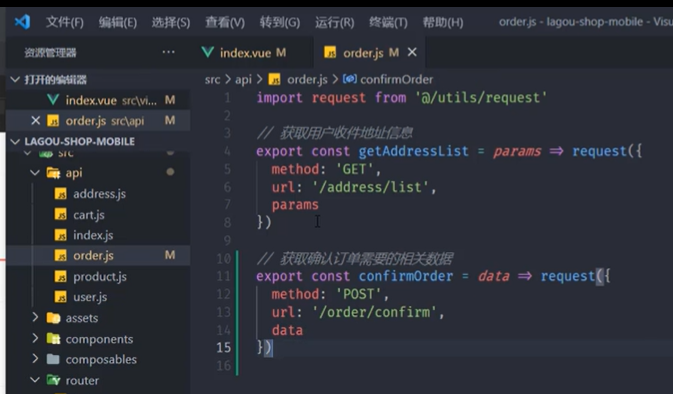673x394 pixels.
Task: Open address.js file
Action: coord(99,194)
